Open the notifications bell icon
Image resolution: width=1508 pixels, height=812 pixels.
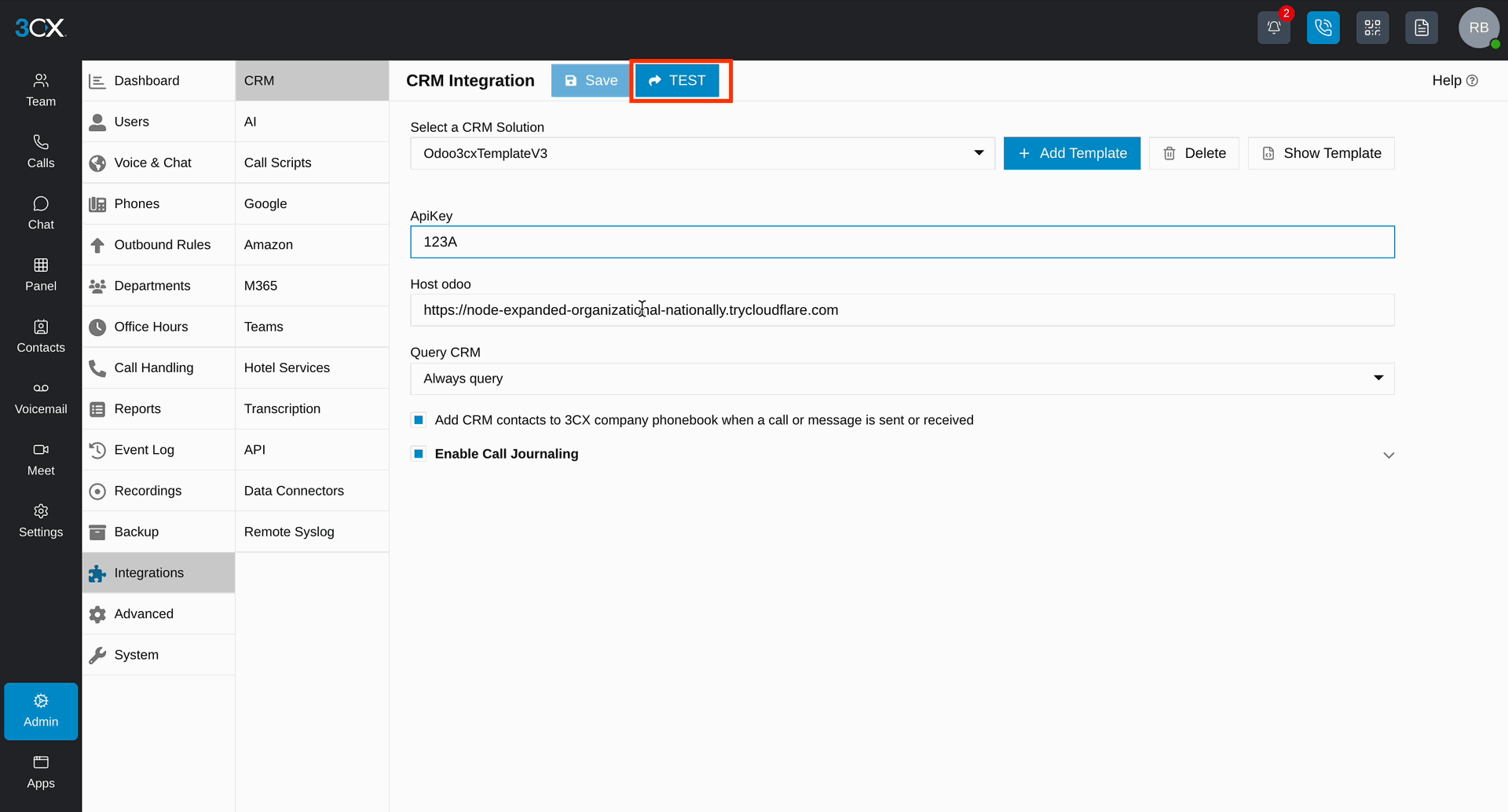(x=1273, y=27)
